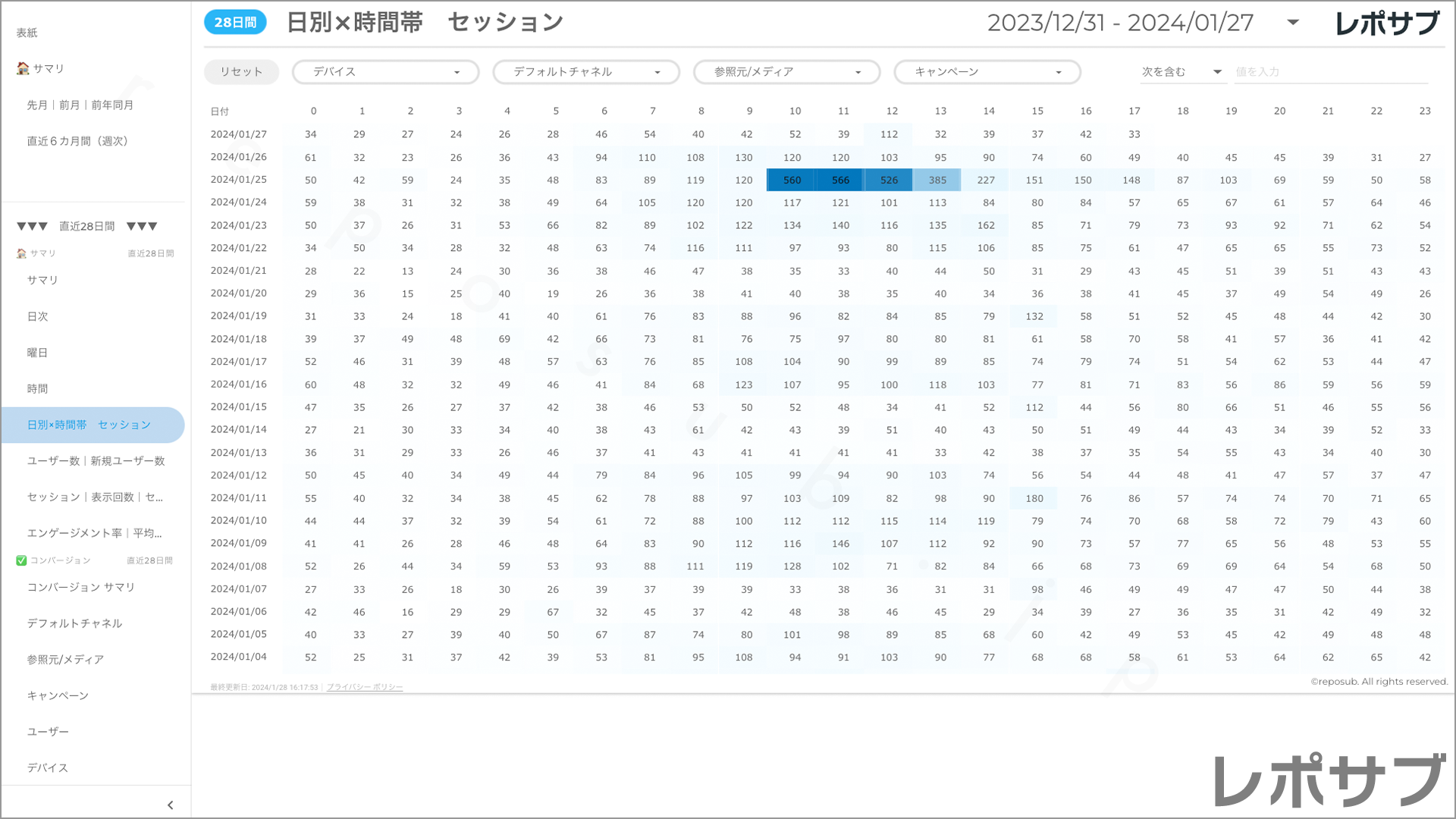Open the プライバシー ポリシー link

(365, 687)
